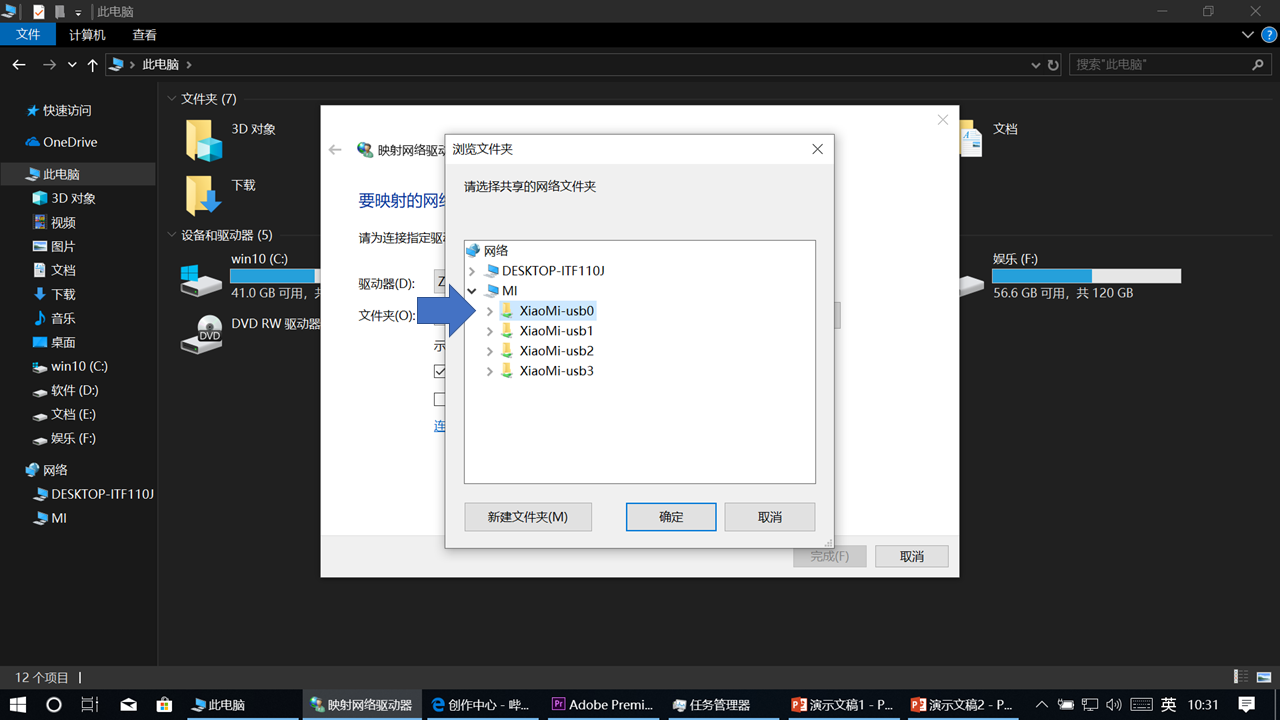Expand the XiaoMi-usb3 share arrow
The height and width of the screenshot is (720, 1280).
point(489,371)
